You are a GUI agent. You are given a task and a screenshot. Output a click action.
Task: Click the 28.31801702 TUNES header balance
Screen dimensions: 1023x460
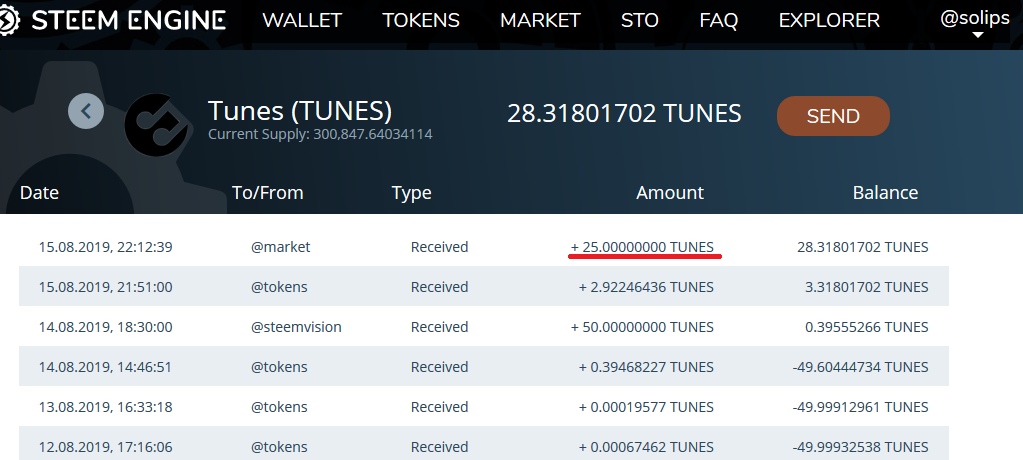point(624,114)
